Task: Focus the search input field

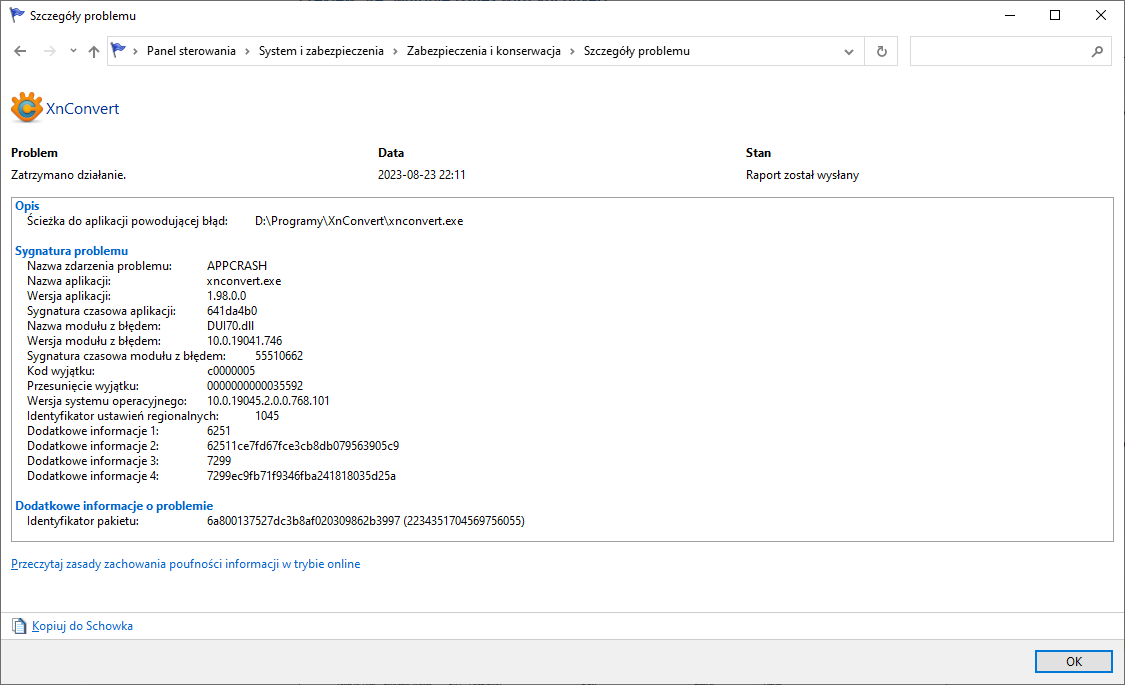Action: coord(1000,51)
